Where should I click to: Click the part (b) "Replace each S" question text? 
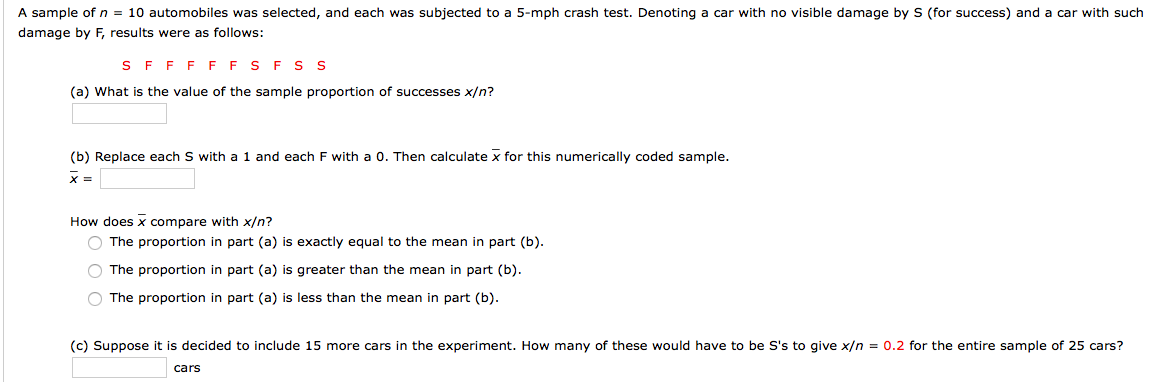click(x=400, y=157)
